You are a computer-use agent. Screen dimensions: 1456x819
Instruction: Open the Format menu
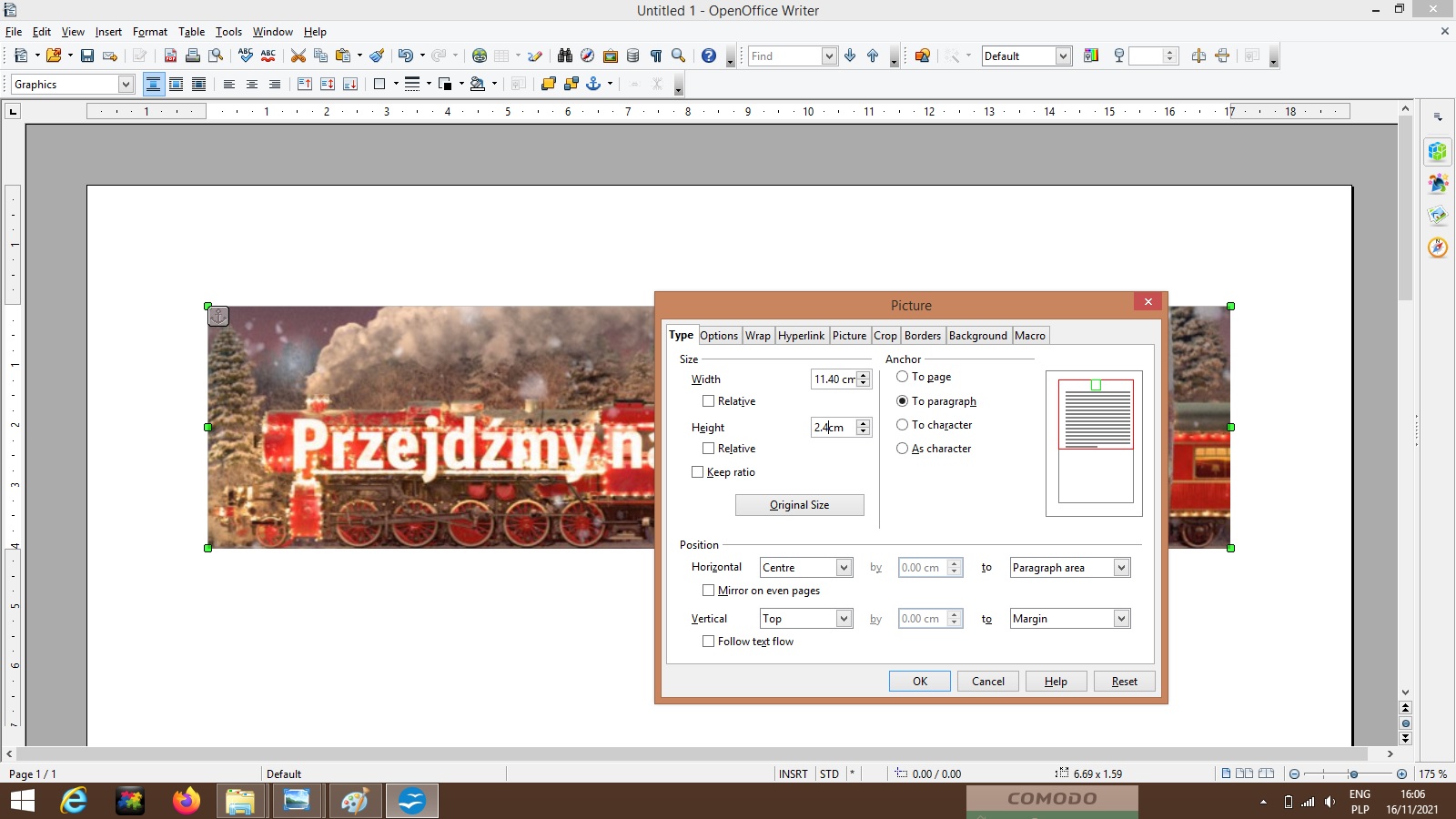click(149, 32)
